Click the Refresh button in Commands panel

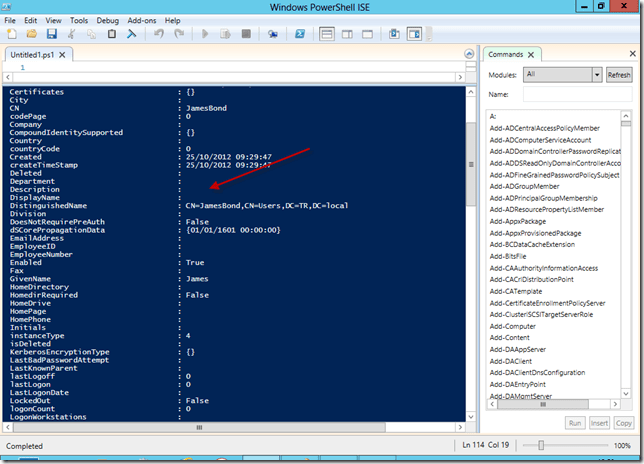[x=619, y=75]
